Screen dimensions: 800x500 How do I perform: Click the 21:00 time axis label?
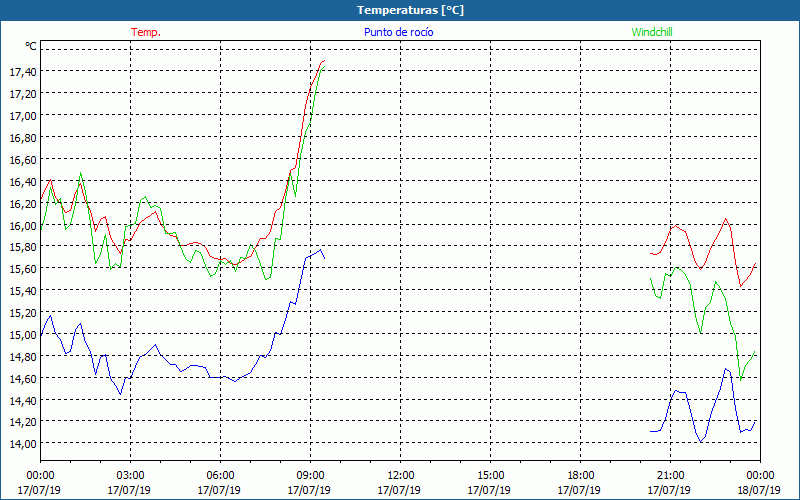[670, 476]
